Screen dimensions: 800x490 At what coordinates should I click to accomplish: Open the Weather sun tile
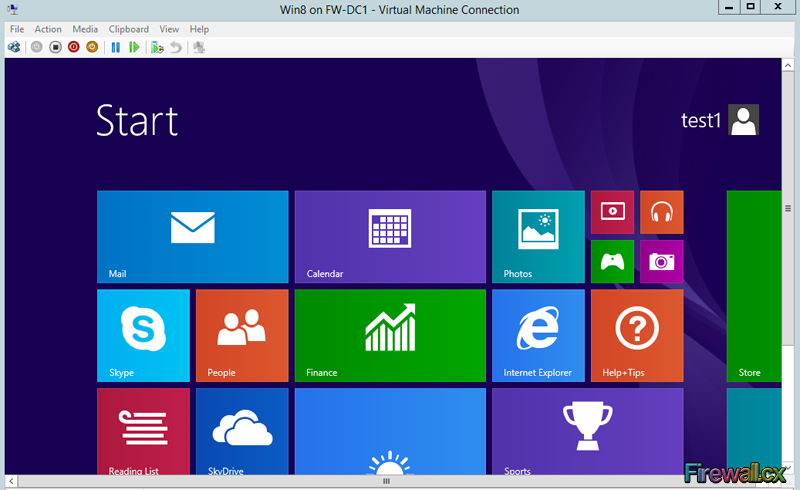click(390, 431)
